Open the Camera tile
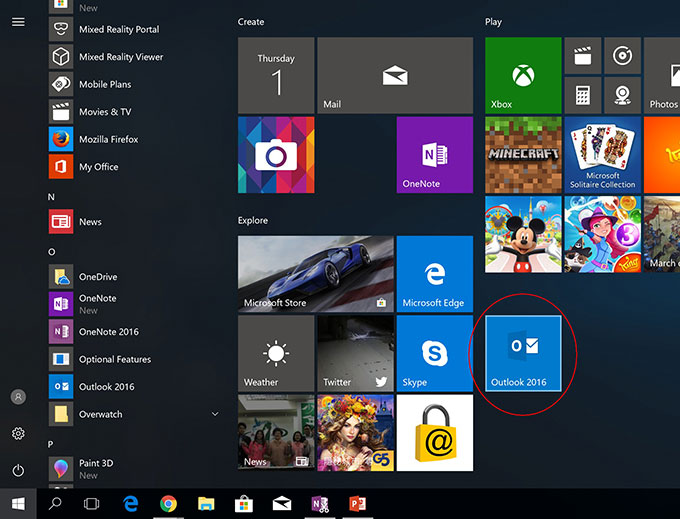This screenshot has width=680, height=519. point(276,155)
